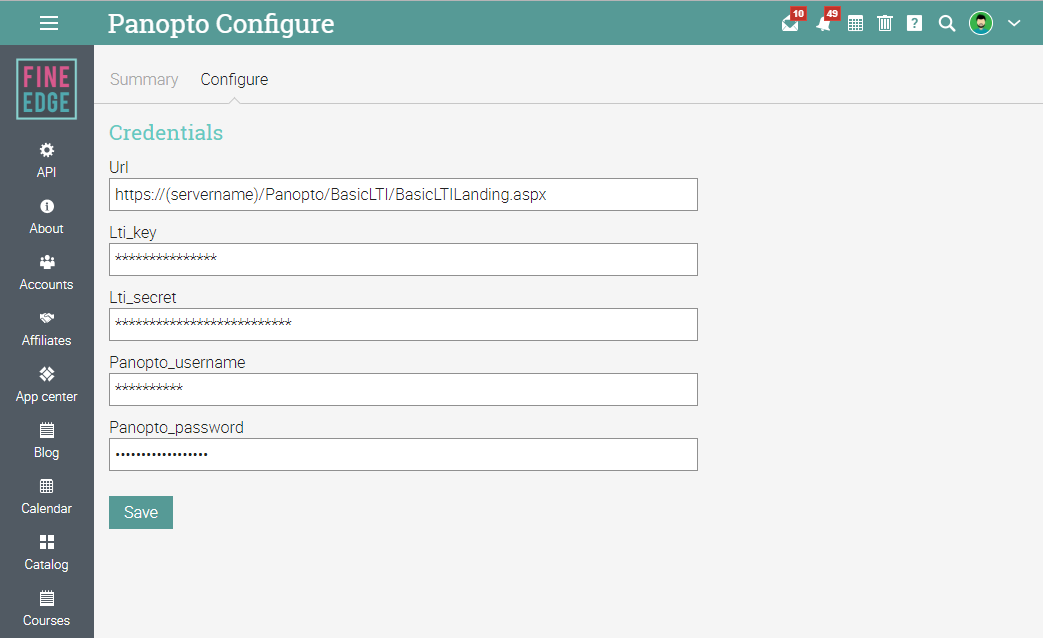Viewport: 1043px width, 638px height.
Task: Save the Panopto credentials
Action: coord(141,512)
